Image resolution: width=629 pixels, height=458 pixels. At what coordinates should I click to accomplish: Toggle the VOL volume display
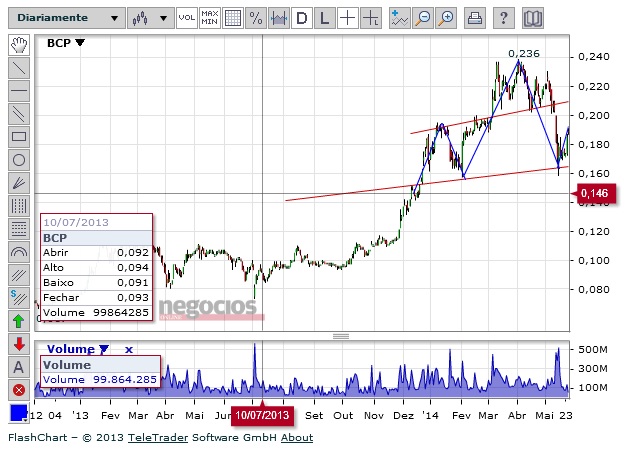tap(187, 18)
